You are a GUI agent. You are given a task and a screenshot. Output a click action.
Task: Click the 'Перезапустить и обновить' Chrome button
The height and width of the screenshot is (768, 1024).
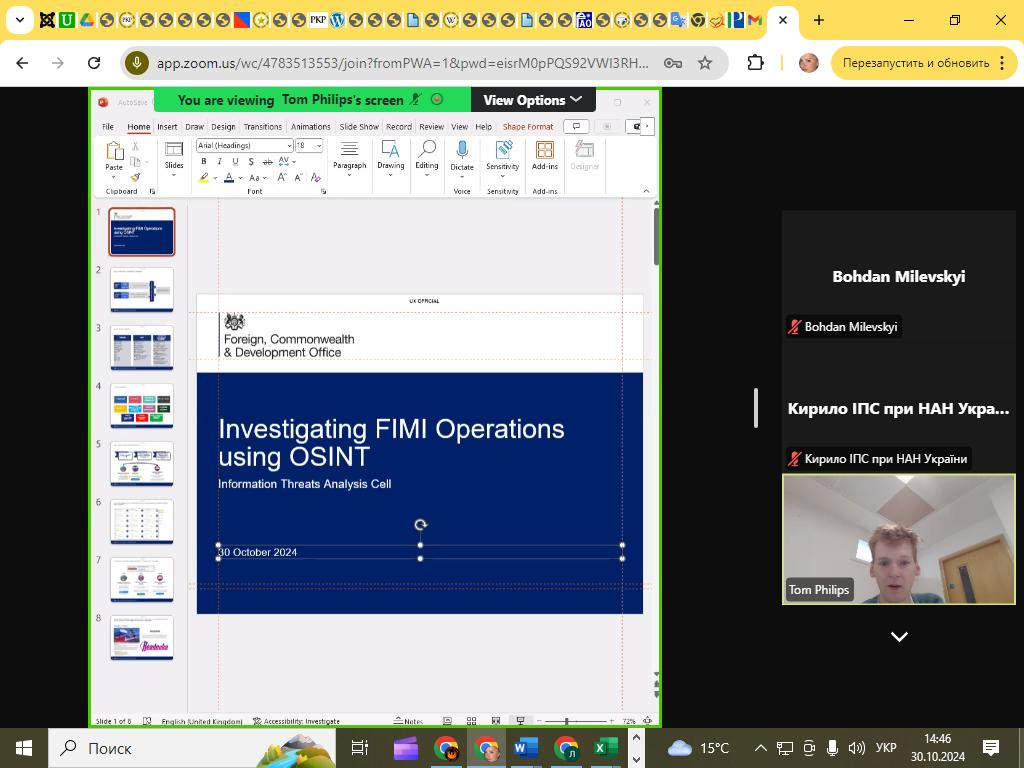(x=916, y=63)
